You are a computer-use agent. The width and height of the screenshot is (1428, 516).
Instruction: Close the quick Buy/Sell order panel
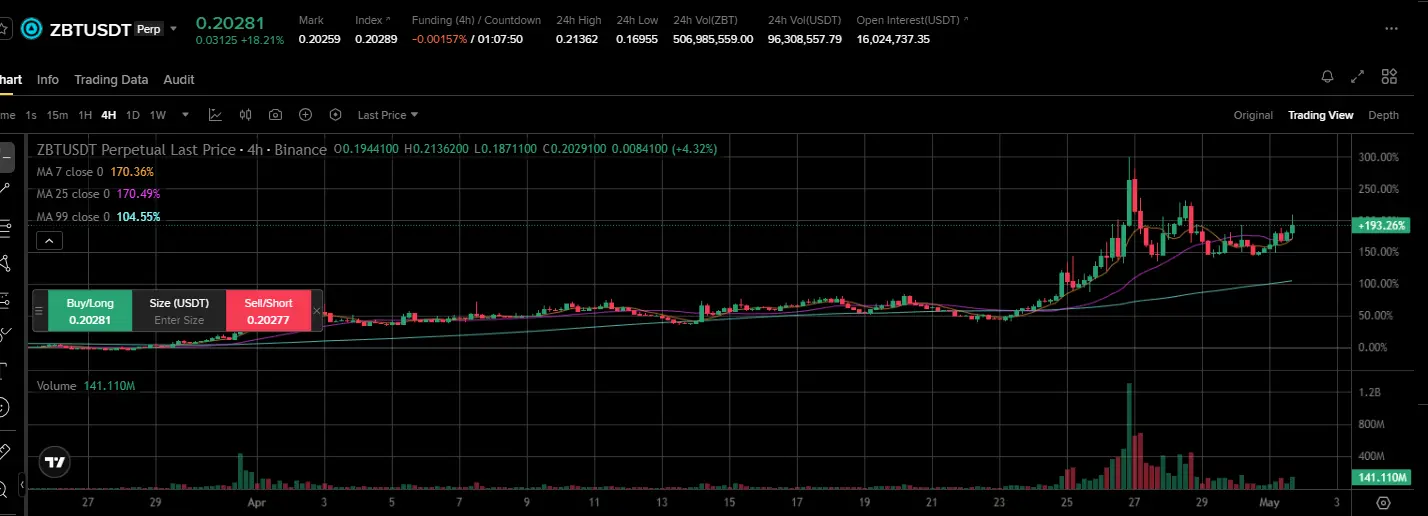(317, 311)
